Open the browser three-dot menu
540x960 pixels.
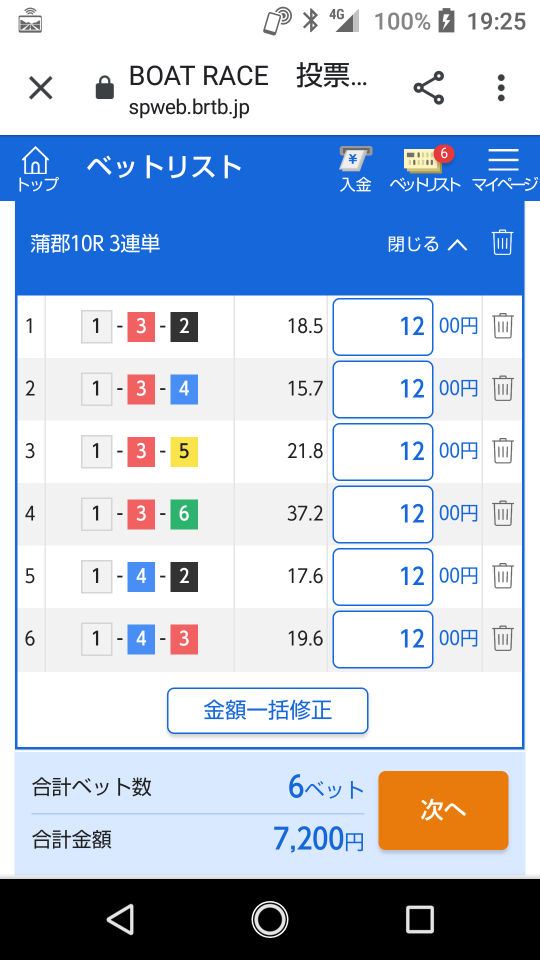(x=501, y=88)
